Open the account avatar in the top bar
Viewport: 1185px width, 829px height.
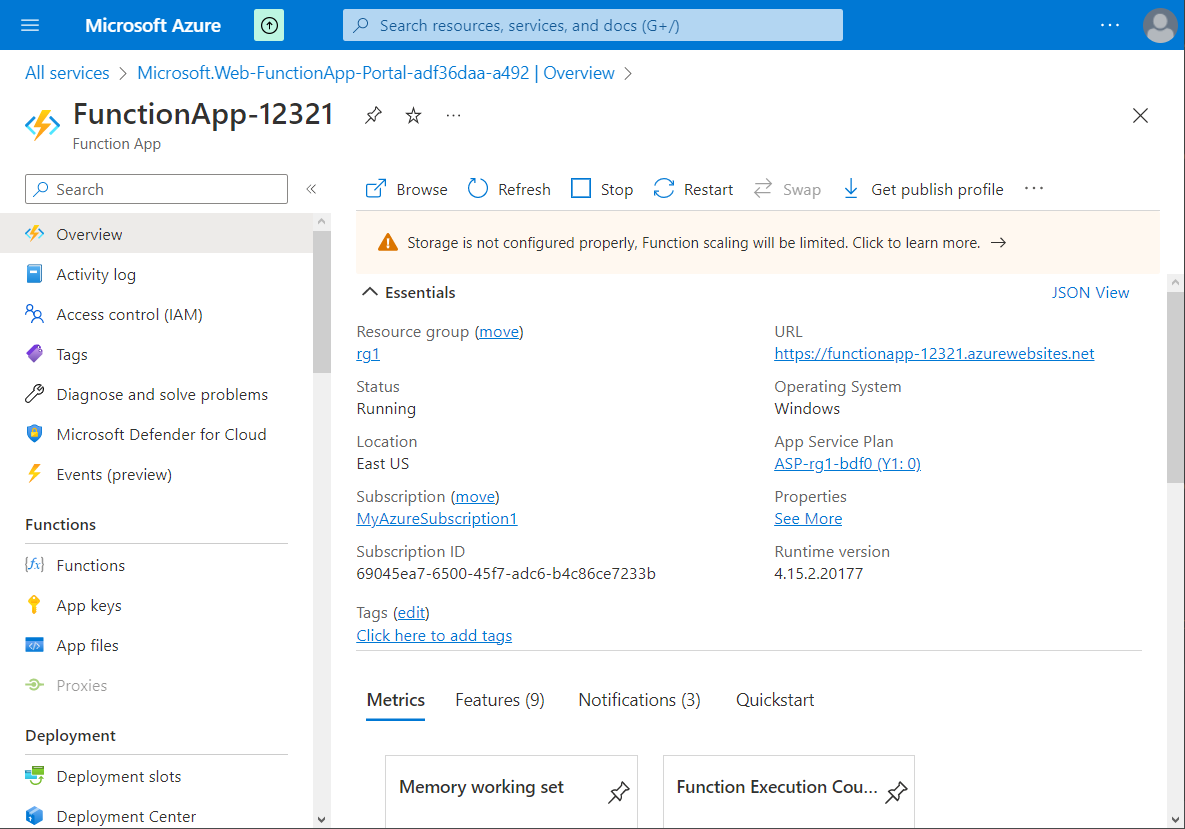tap(1159, 25)
